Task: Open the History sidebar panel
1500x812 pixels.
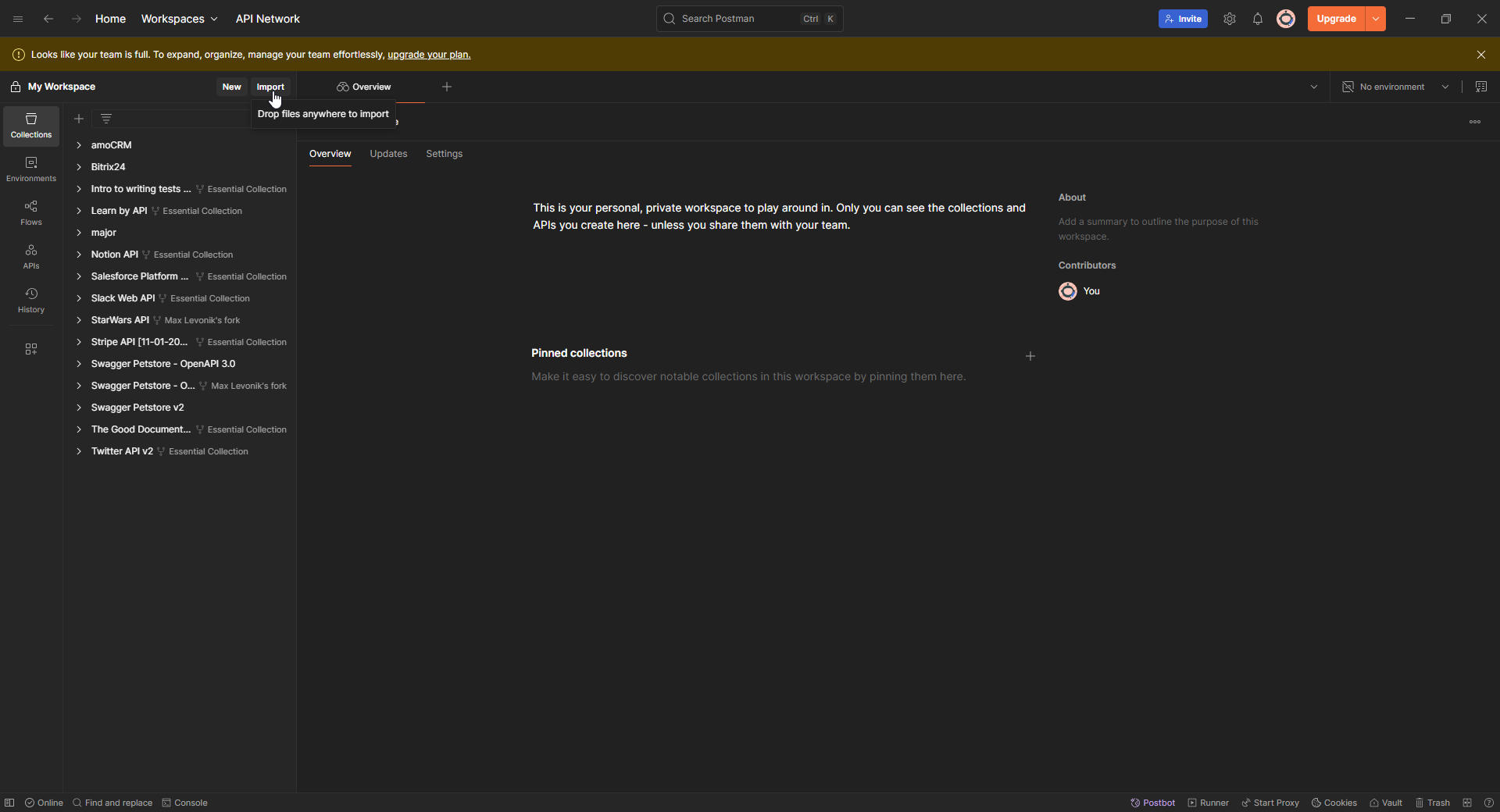Action: (x=31, y=301)
